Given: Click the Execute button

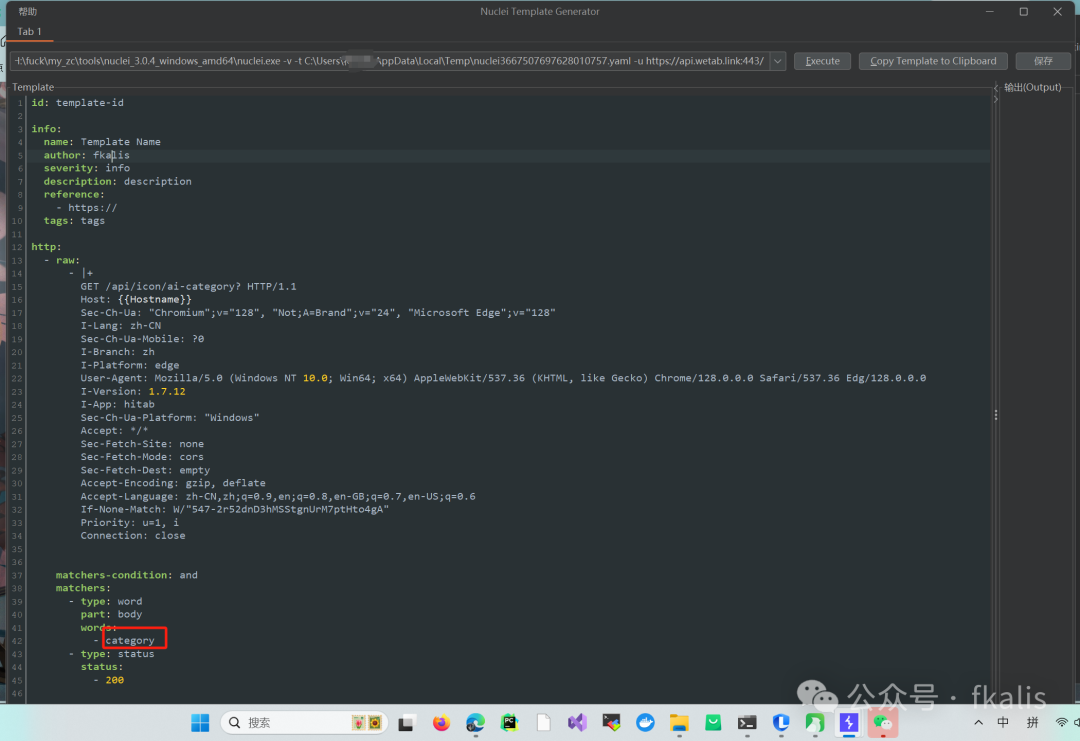Looking at the screenshot, I should pyautogui.click(x=822, y=61).
